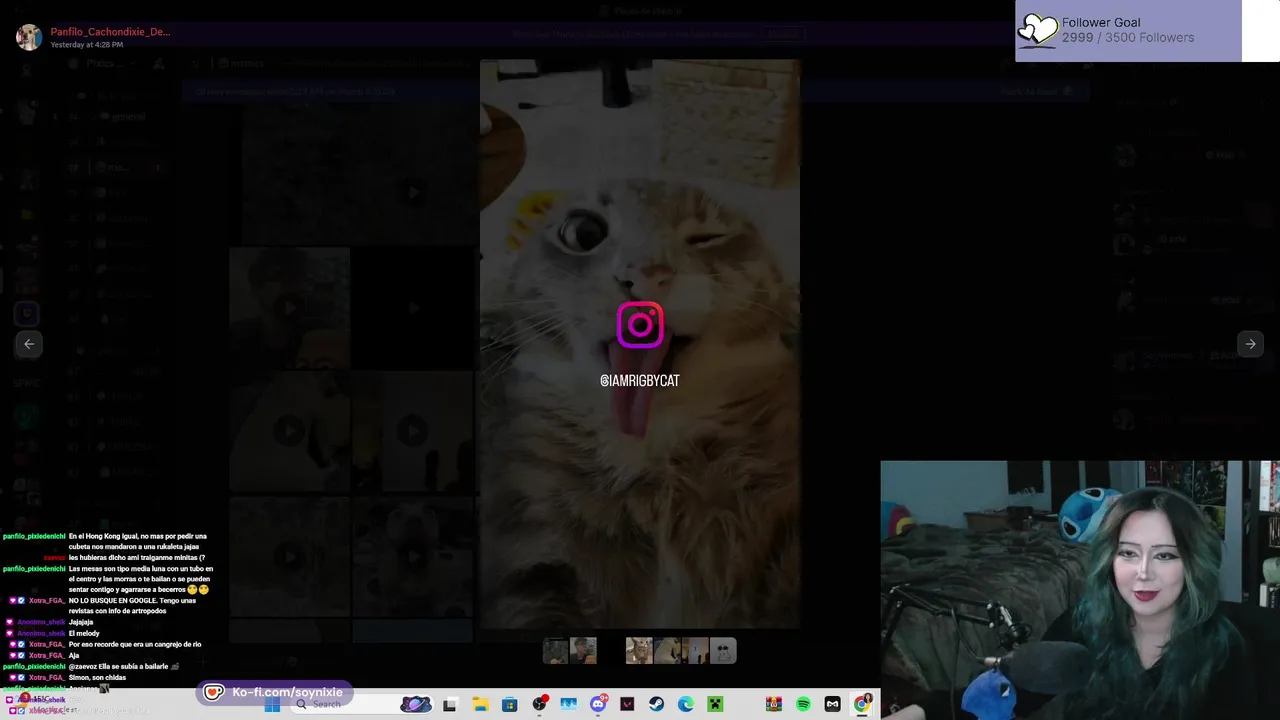
Task: Click chat message 'Simon, son chidas'
Action: [x=97, y=678]
